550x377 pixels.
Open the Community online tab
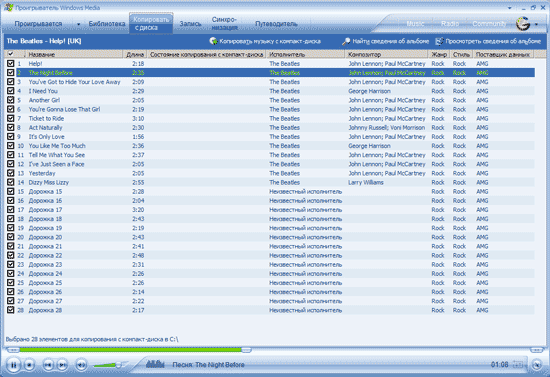click(489, 24)
